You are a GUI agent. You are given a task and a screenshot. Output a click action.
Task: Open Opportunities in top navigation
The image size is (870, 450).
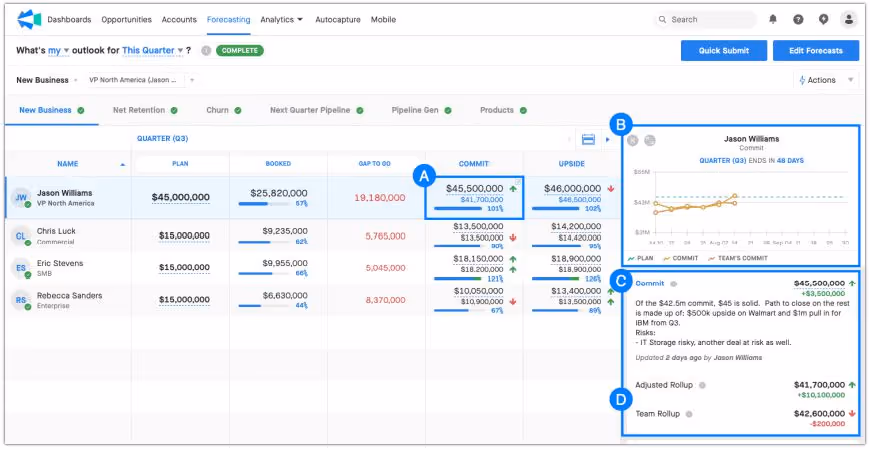127,19
